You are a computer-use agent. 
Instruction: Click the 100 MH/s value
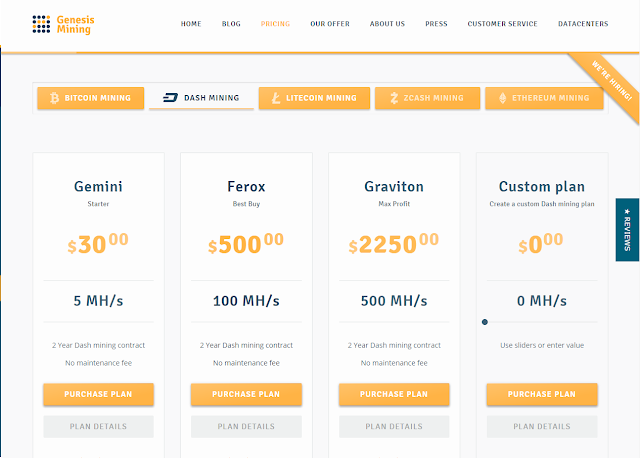[246, 301]
